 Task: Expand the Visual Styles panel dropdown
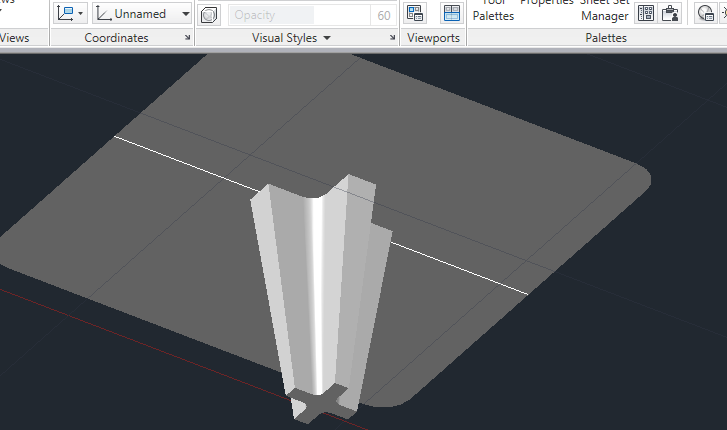click(326, 38)
